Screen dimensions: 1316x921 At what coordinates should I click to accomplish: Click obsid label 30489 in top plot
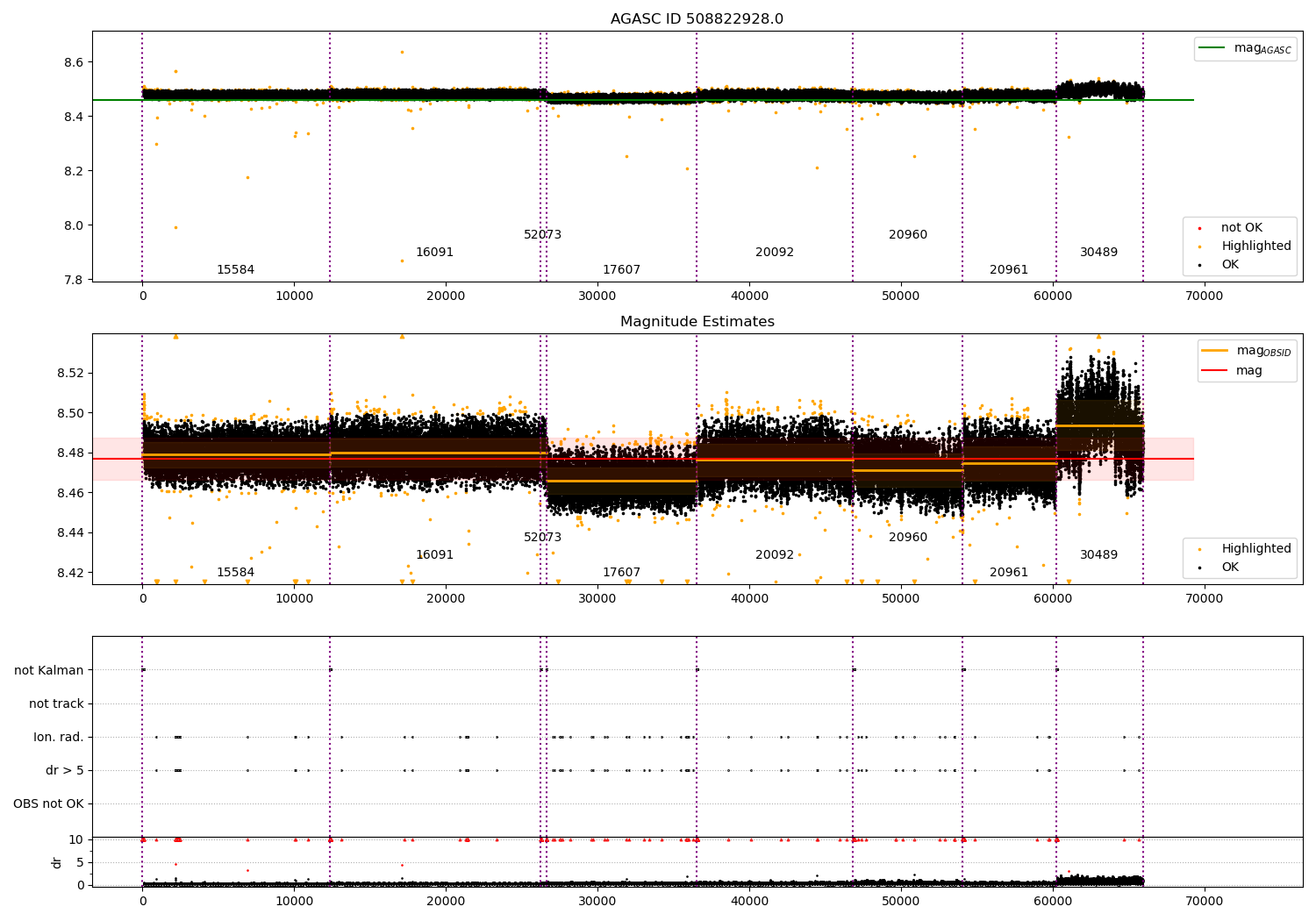coord(1098,253)
